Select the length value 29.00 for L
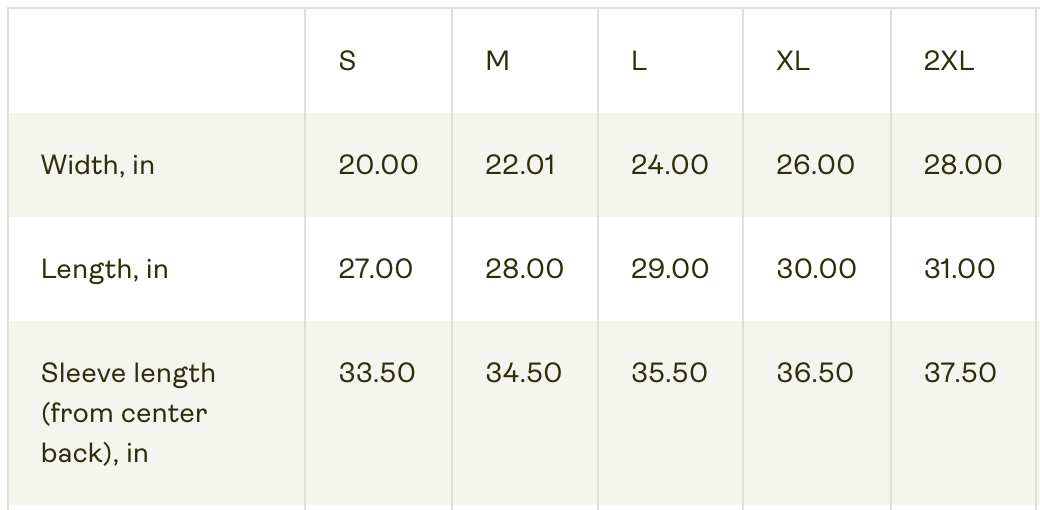This screenshot has width=1040, height=510. tap(669, 269)
